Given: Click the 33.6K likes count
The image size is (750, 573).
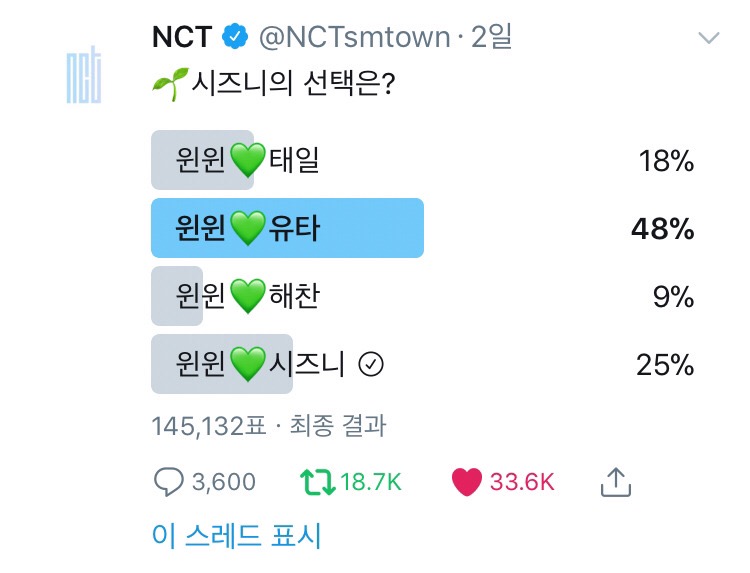Looking at the screenshot, I should pos(521,482).
